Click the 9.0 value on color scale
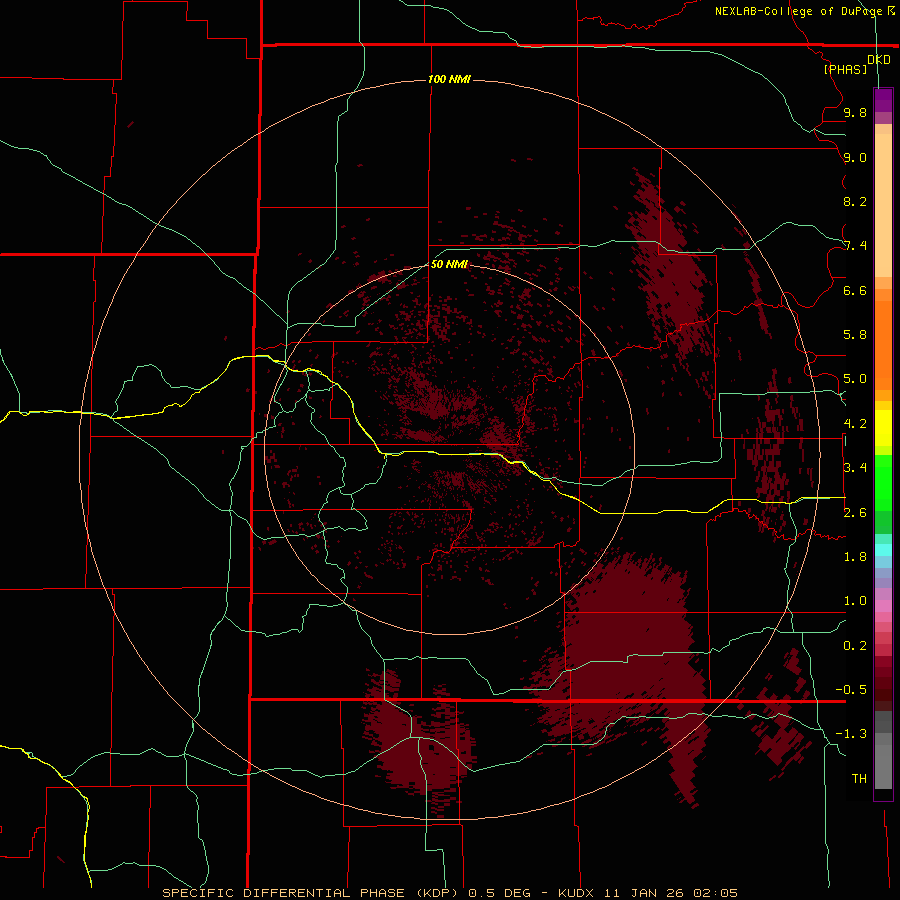 tap(855, 157)
